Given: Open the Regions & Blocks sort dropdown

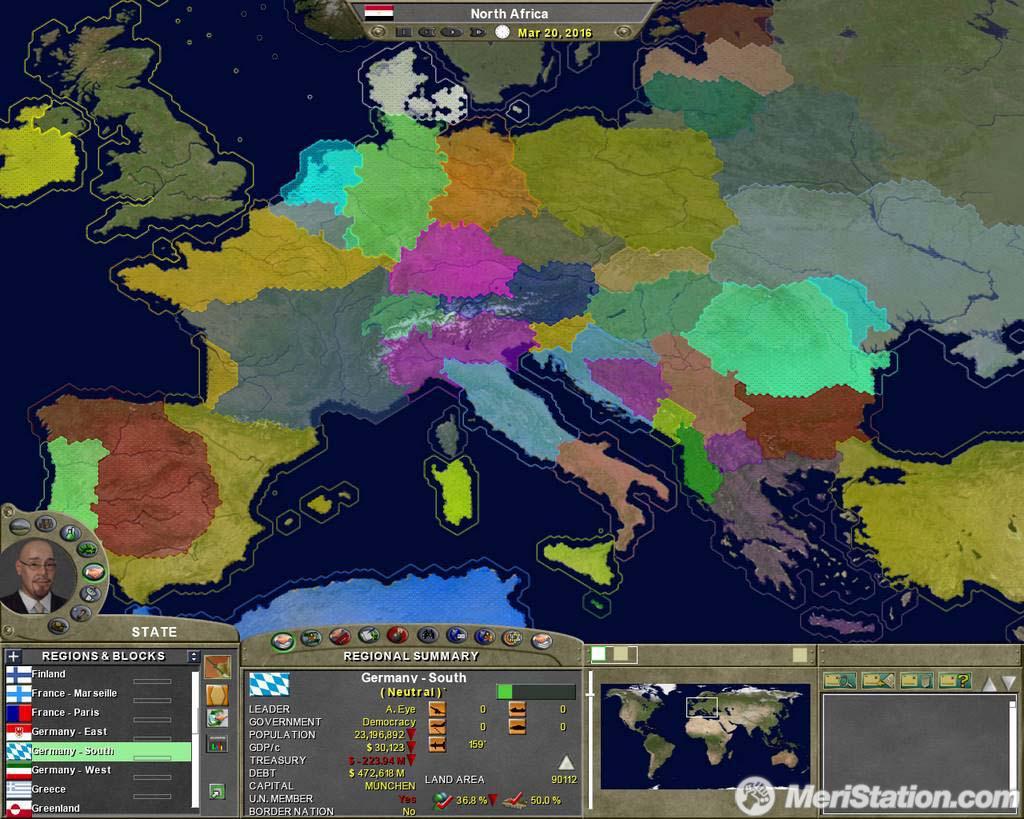Looking at the screenshot, I should pyautogui.click(x=193, y=656).
